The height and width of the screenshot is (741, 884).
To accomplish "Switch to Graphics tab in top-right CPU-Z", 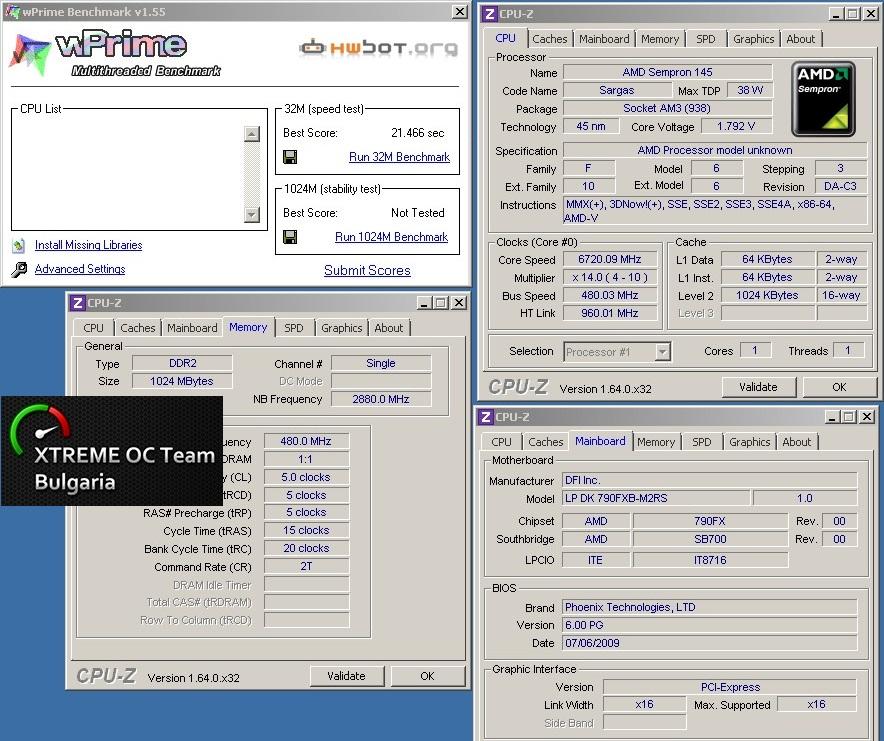I will (x=753, y=39).
